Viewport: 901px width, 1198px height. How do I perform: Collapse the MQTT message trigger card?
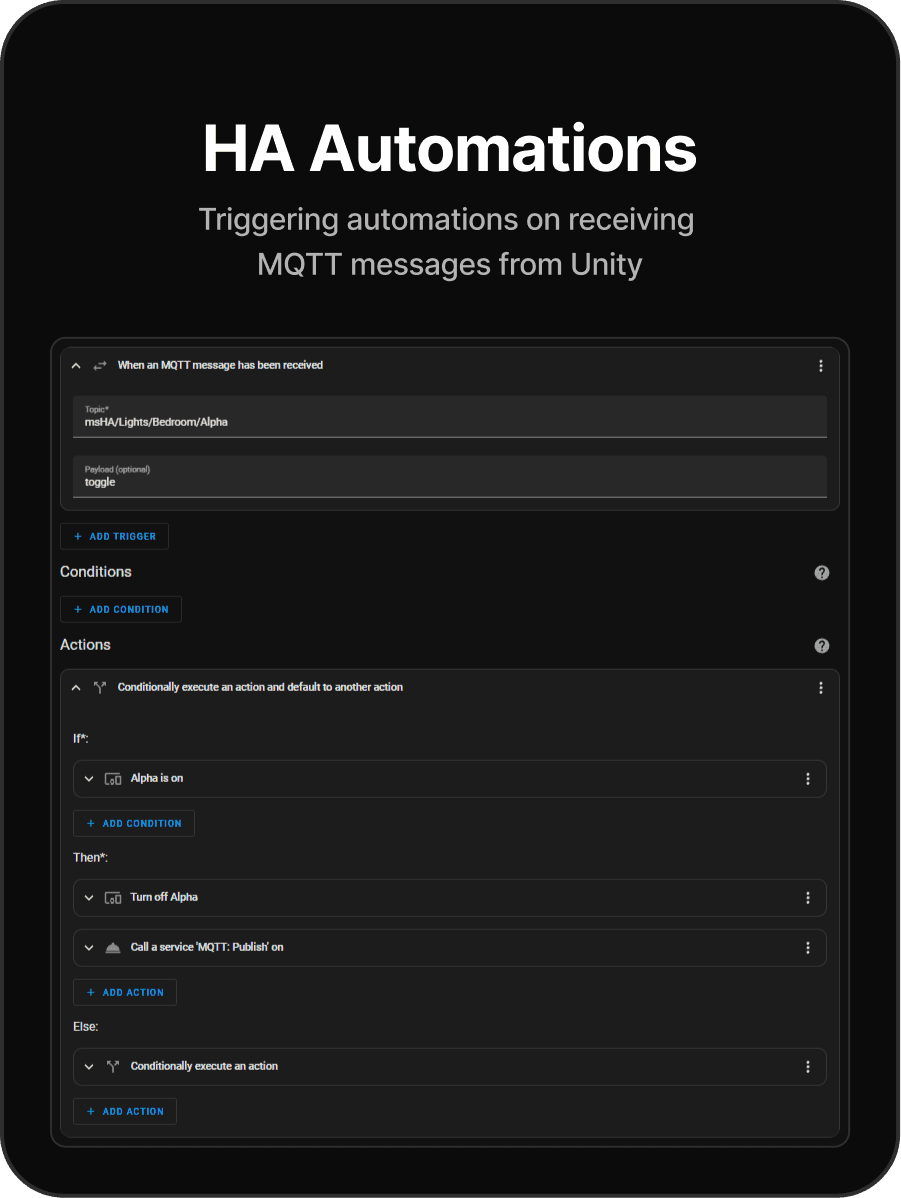tap(76, 366)
